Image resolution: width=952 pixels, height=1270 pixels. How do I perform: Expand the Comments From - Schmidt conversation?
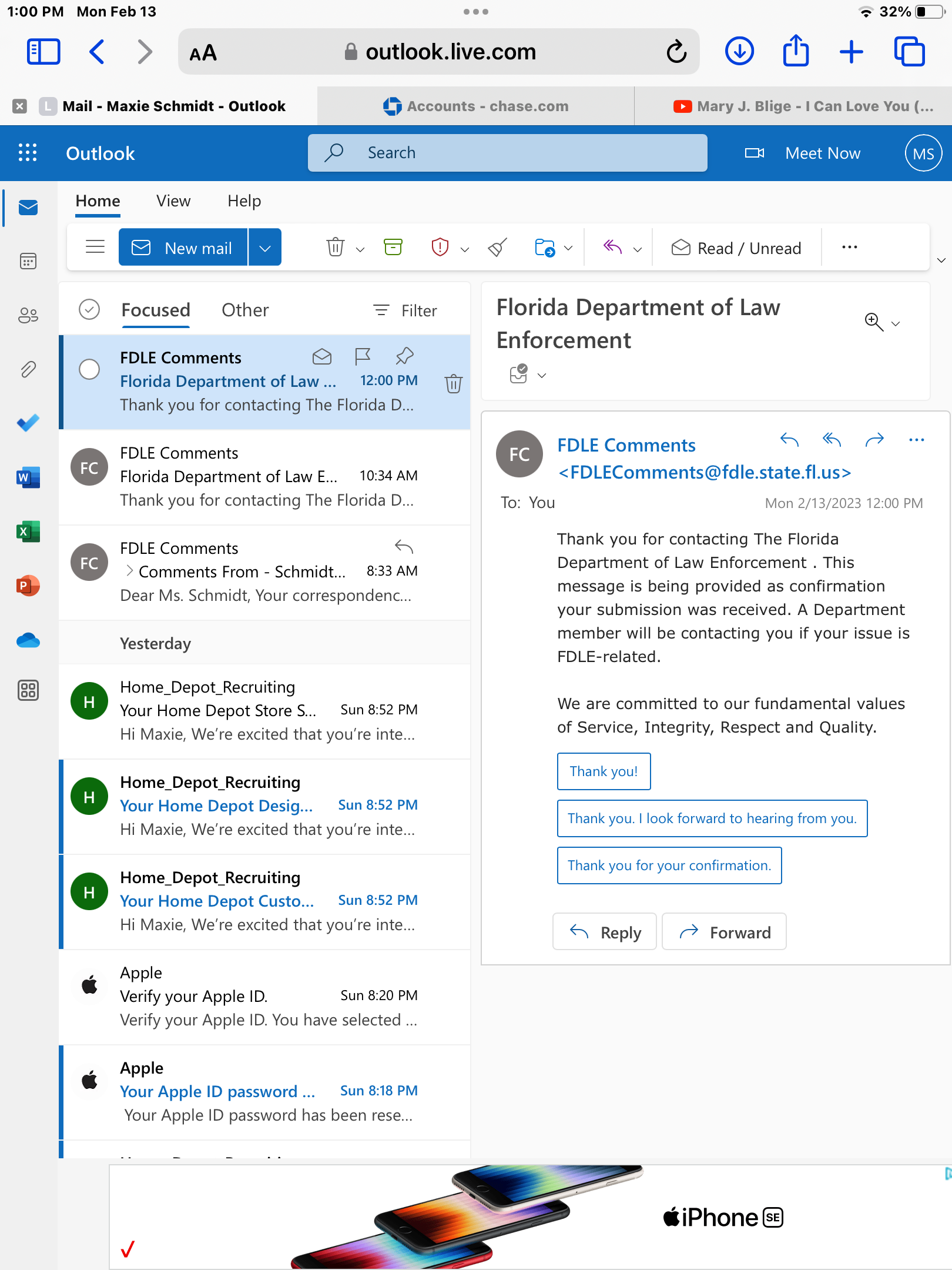pos(129,570)
